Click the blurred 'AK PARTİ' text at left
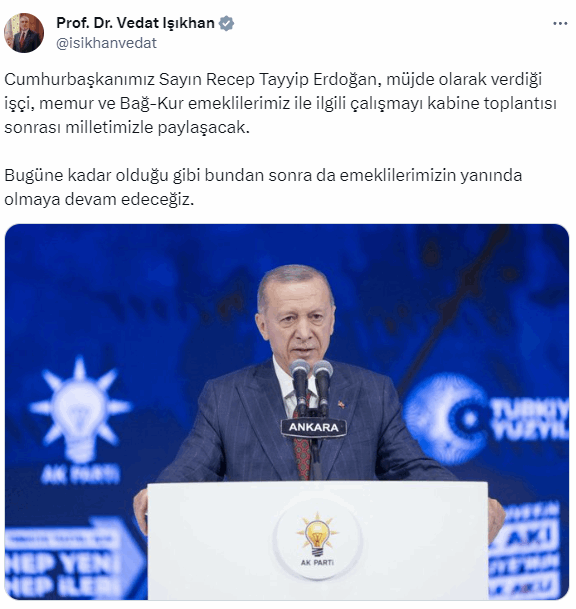This screenshot has width=576, height=609. [80, 475]
